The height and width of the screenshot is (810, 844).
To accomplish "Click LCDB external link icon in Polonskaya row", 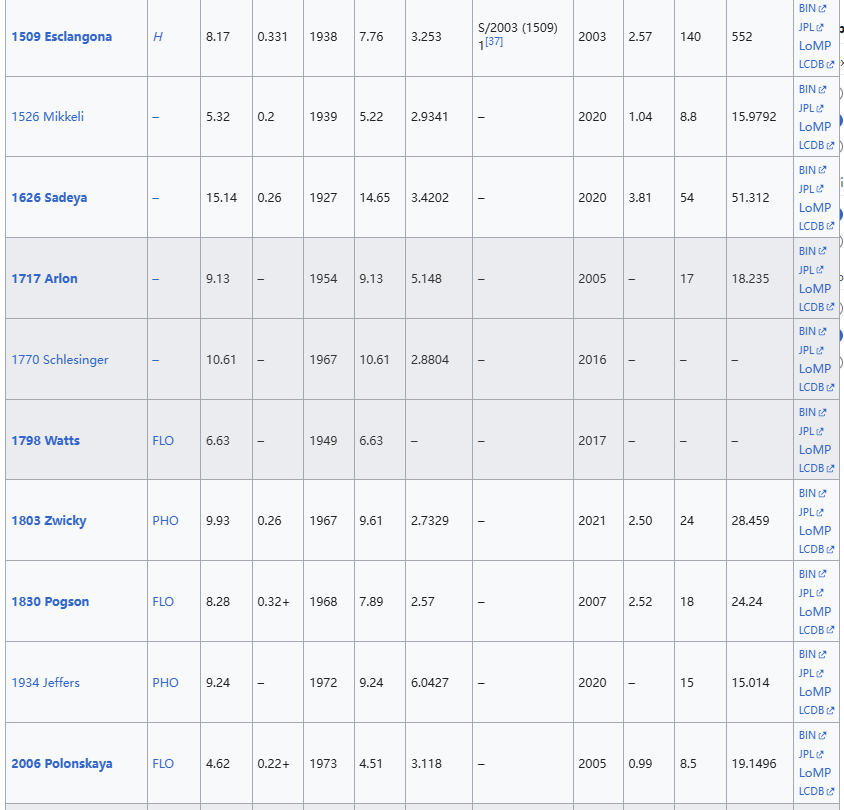I will (830, 792).
